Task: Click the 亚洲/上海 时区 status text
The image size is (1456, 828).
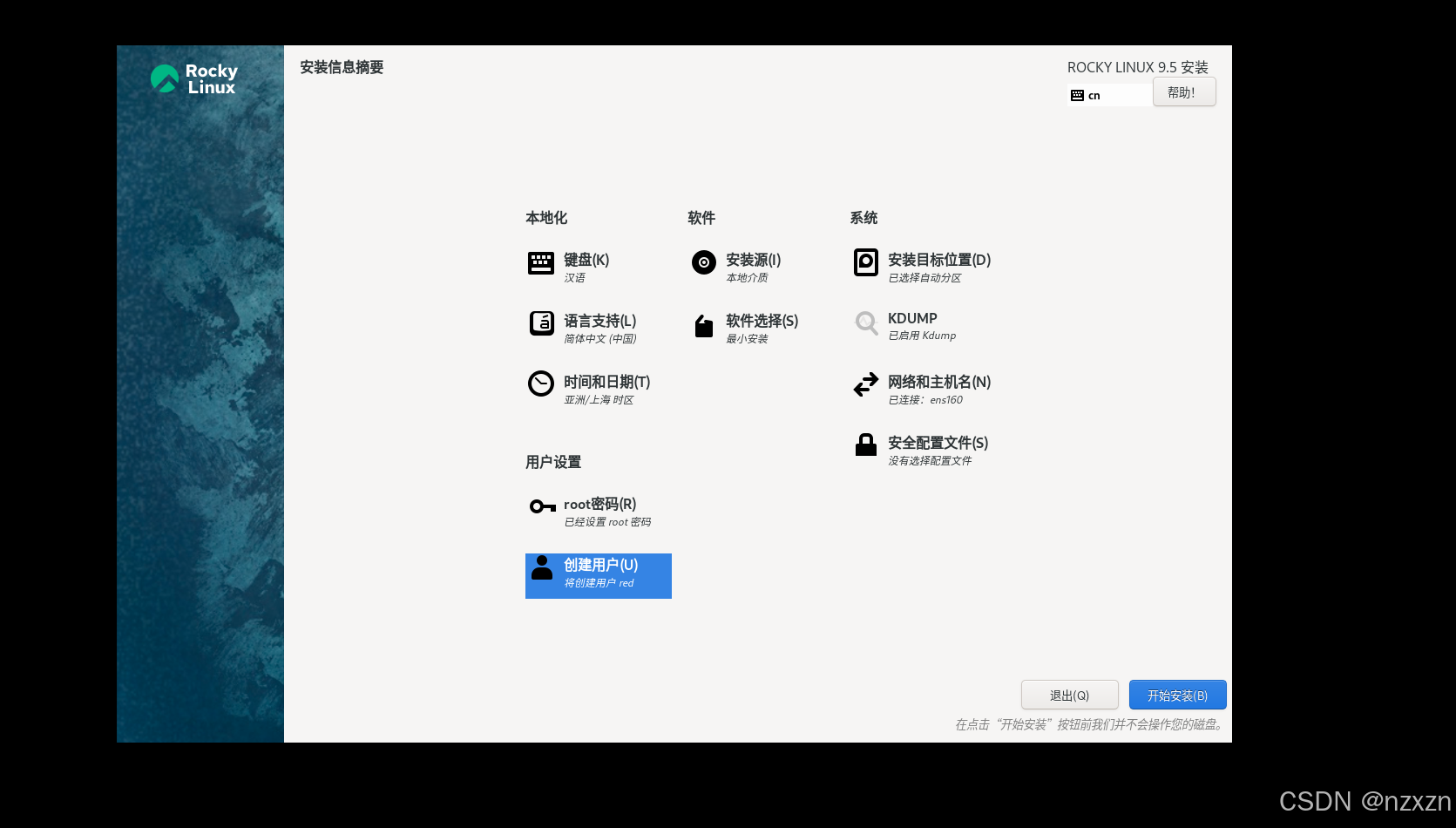Action: click(599, 400)
